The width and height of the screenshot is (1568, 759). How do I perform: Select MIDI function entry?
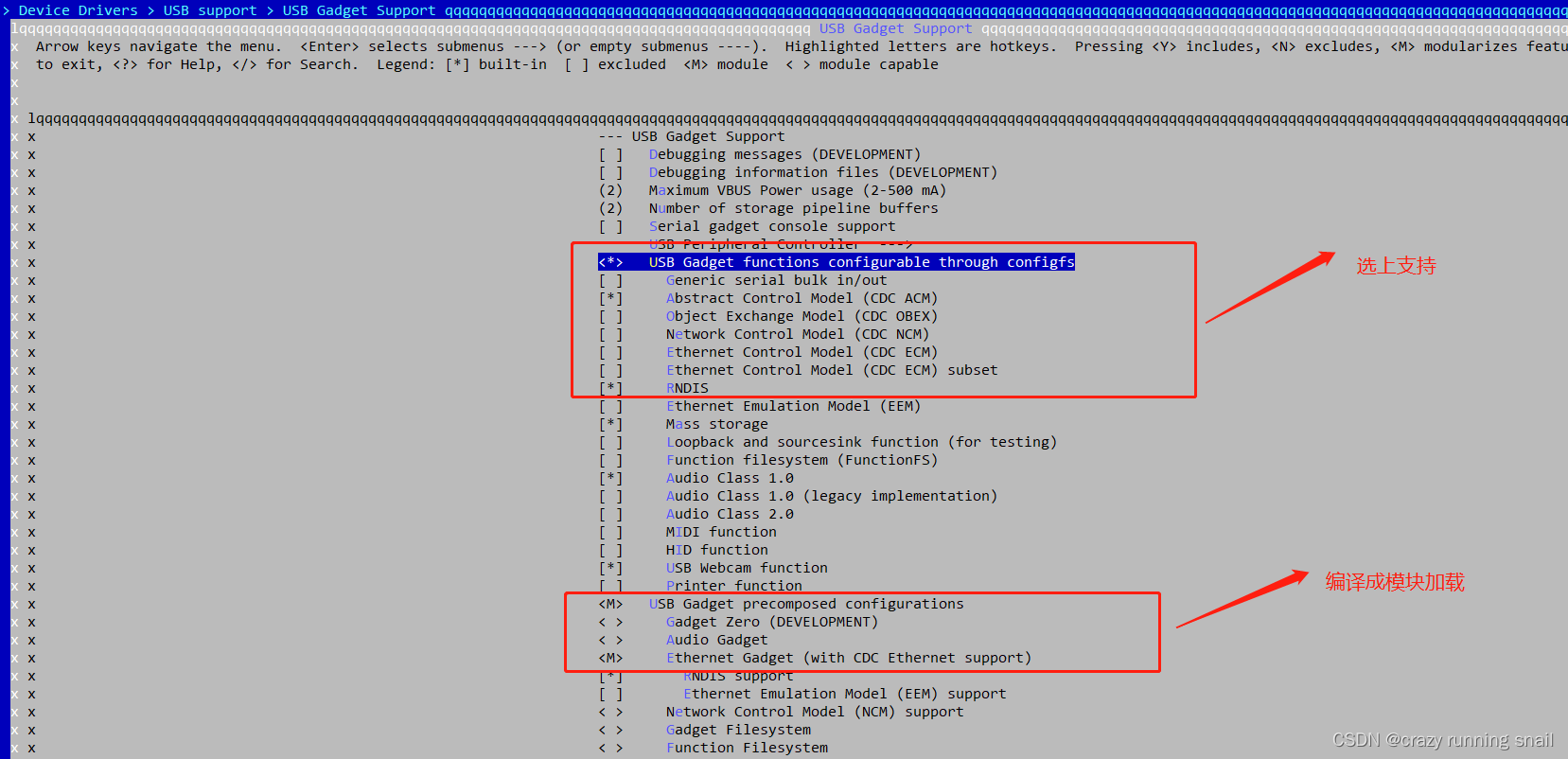(x=721, y=532)
